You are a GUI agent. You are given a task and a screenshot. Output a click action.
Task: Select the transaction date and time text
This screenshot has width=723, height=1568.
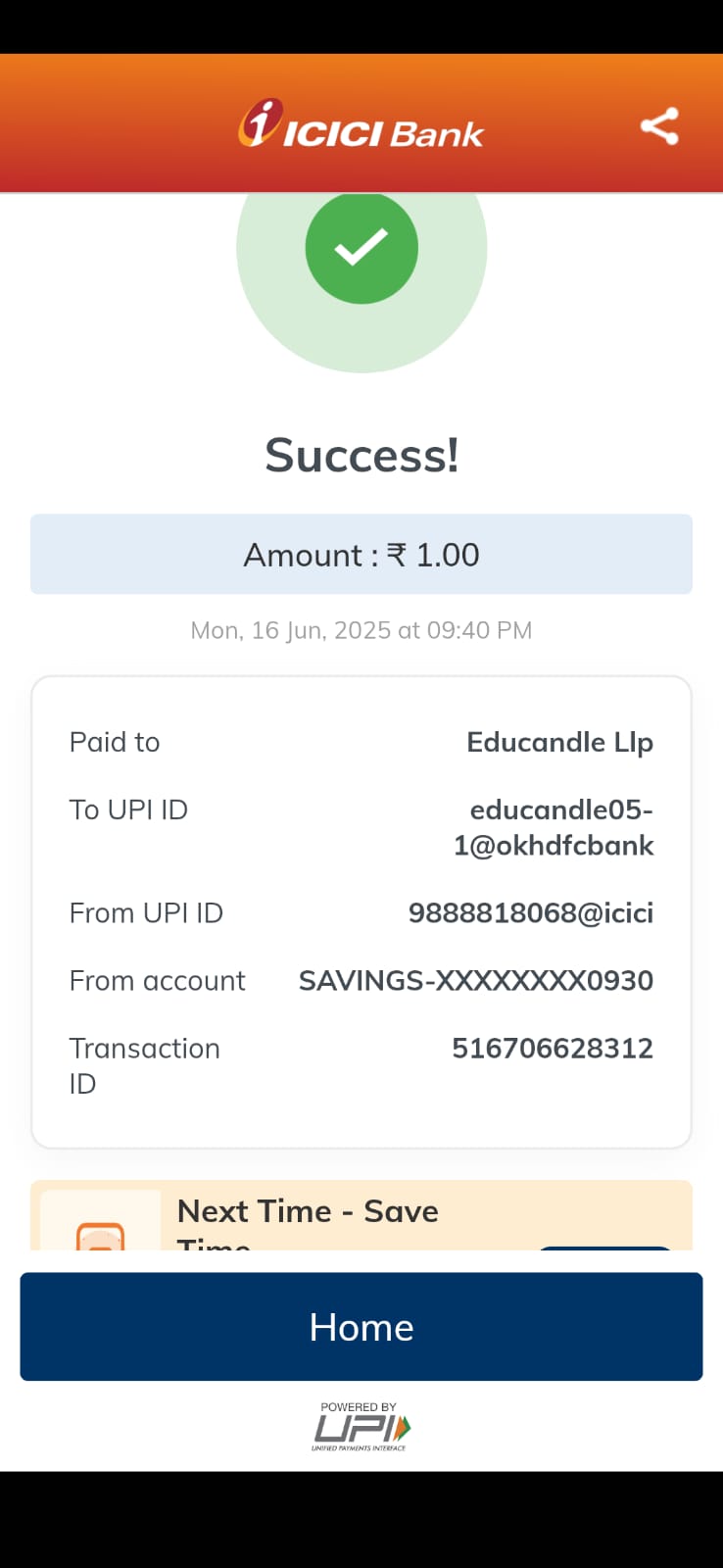361,630
